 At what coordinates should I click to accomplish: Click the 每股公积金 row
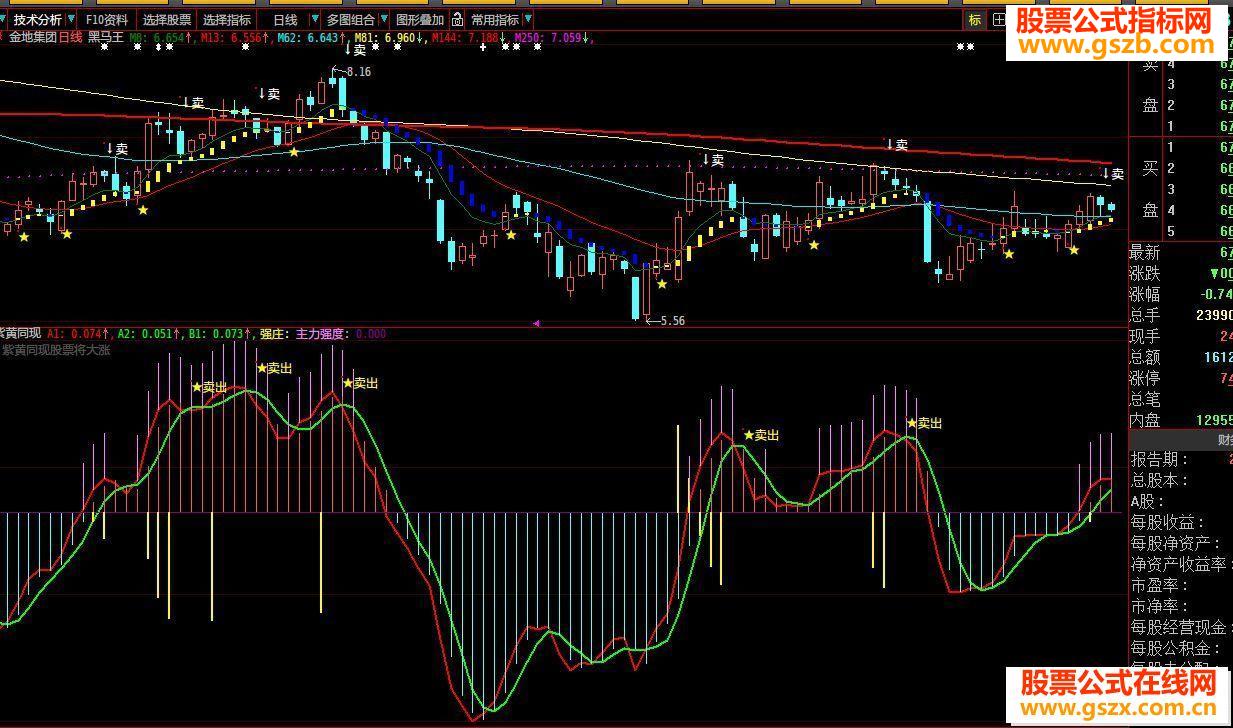click(x=1181, y=648)
